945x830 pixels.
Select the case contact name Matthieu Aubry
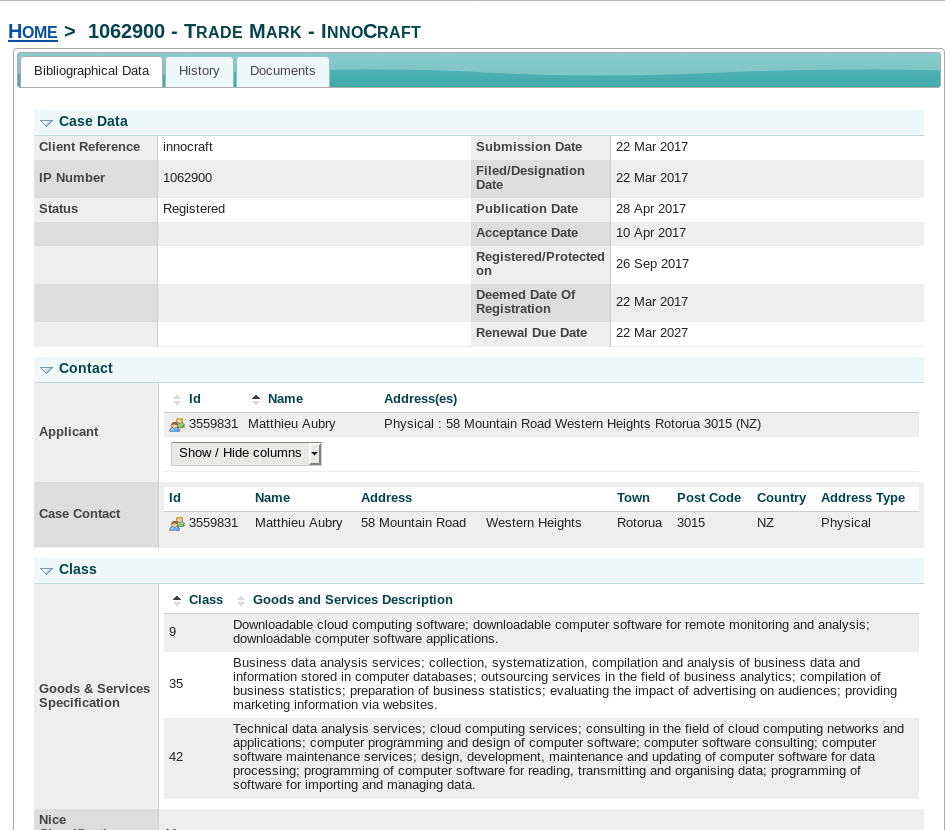pyautogui.click(x=298, y=523)
